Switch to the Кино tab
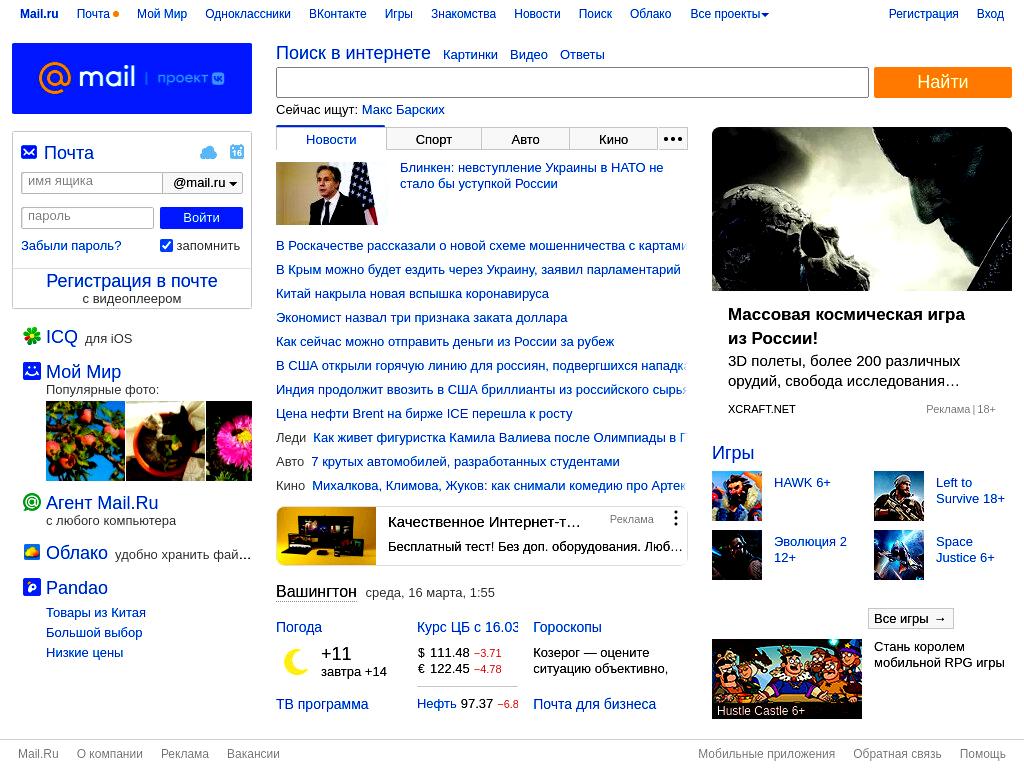This screenshot has width=1024, height=768. (x=613, y=139)
